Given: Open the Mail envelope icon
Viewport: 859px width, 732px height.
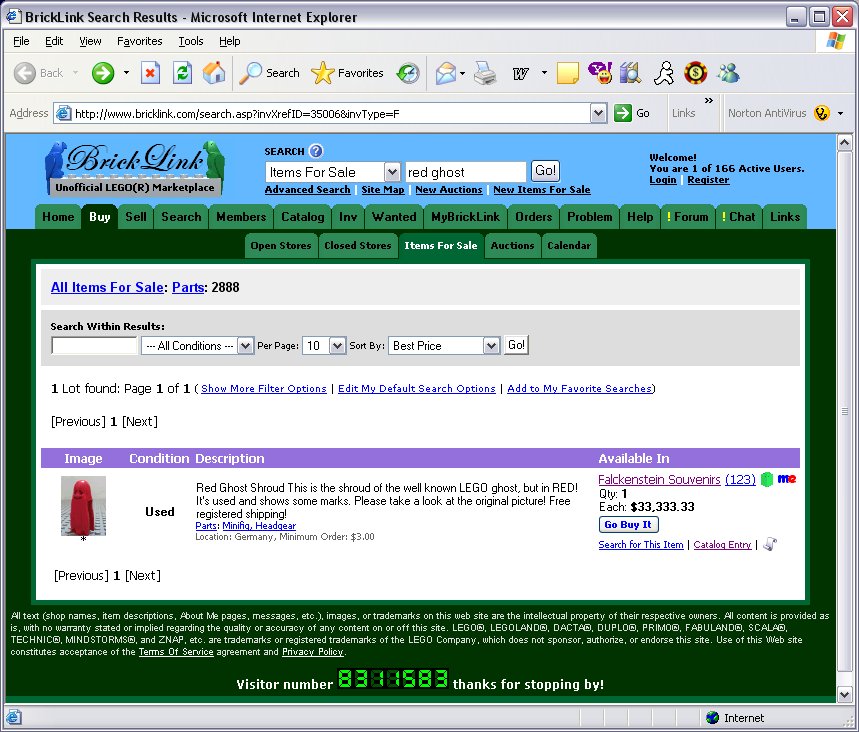Looking at the screenshot, I should click(446, 73).
